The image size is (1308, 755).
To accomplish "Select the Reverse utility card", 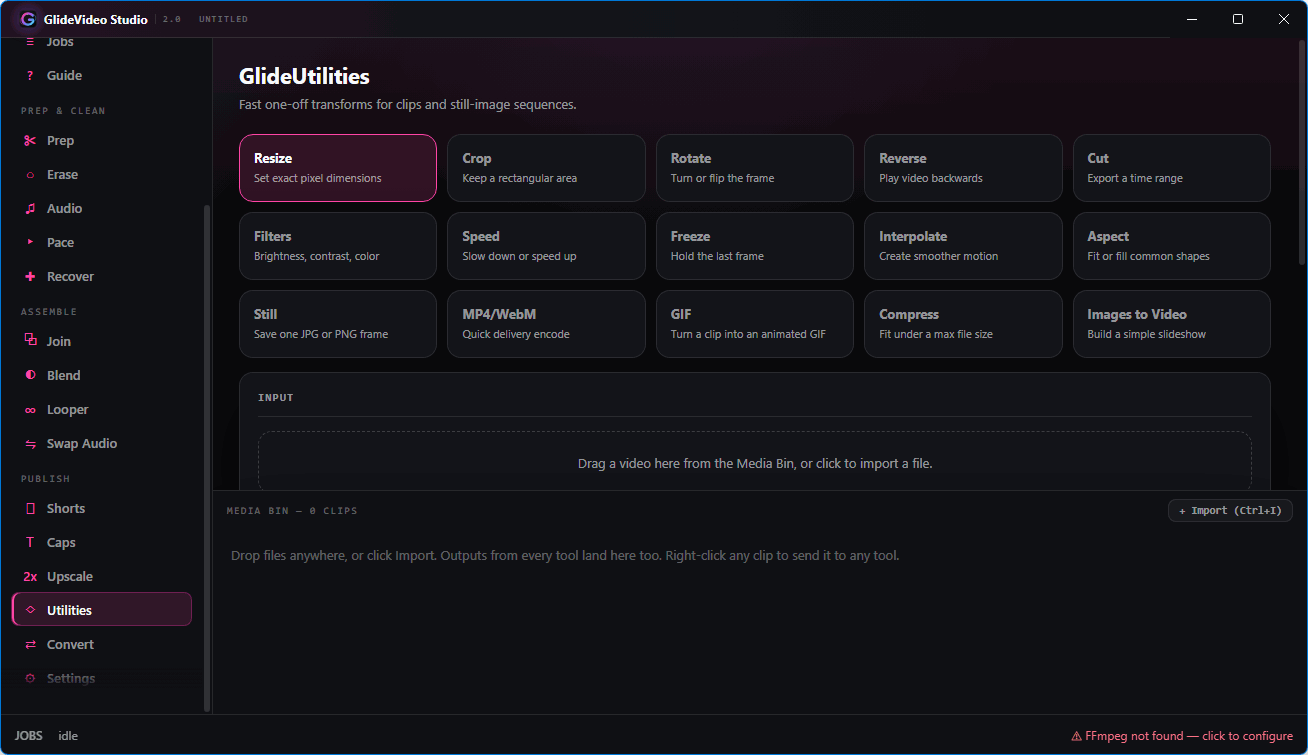I will point(963,168).
